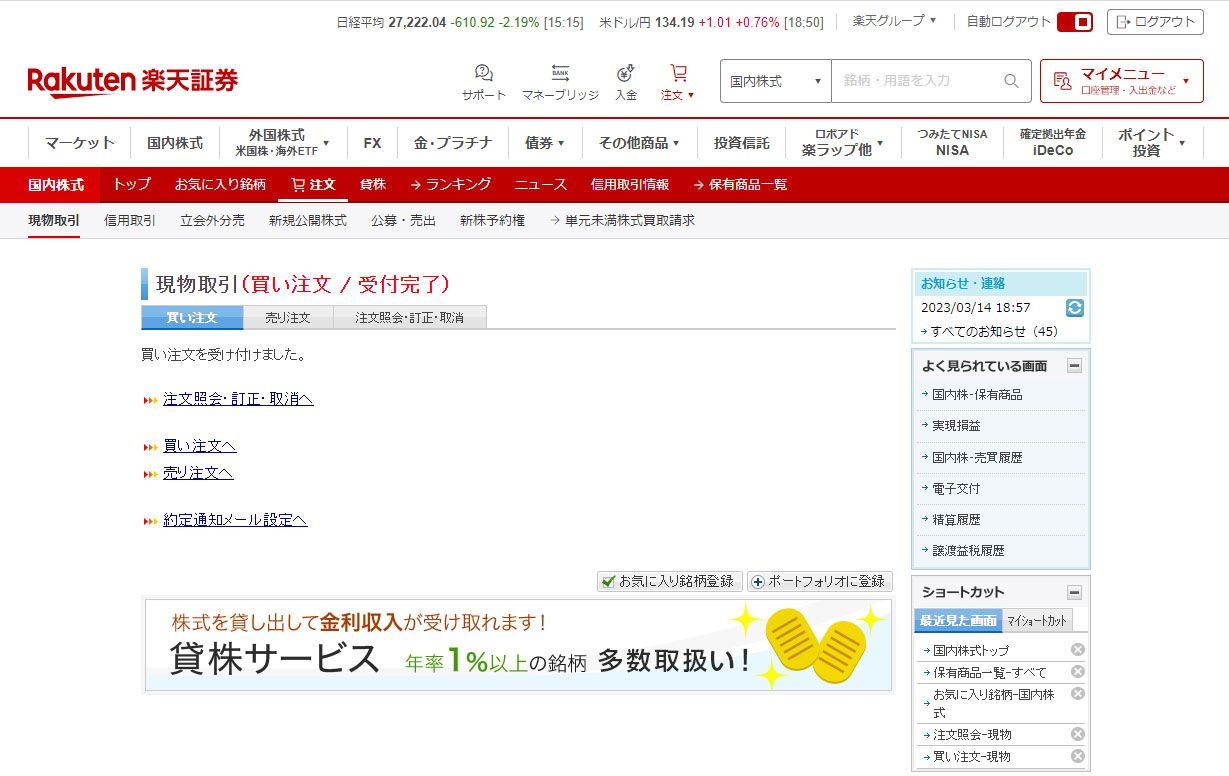Select the マイショートカット tab
The image size is (1229, 776).
pos(1036,621)
